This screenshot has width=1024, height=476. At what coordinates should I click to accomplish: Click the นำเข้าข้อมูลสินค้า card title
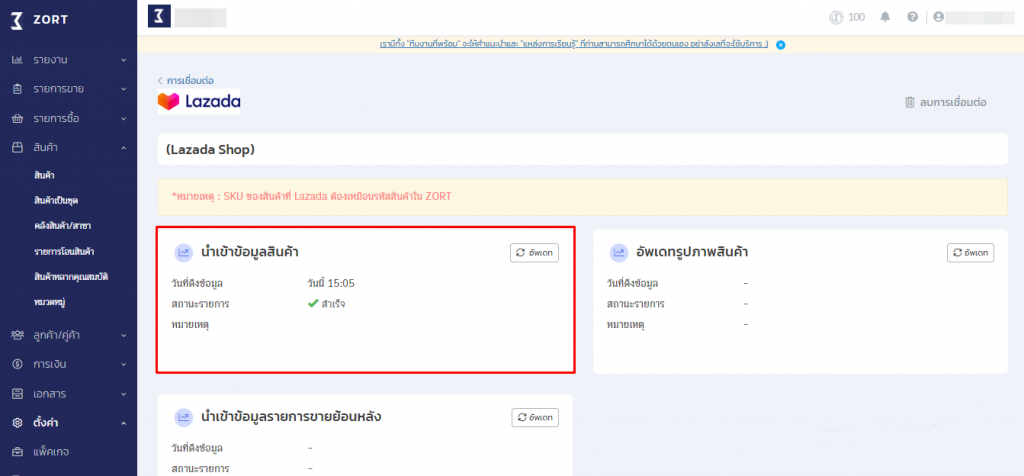(x=250, y=252)
